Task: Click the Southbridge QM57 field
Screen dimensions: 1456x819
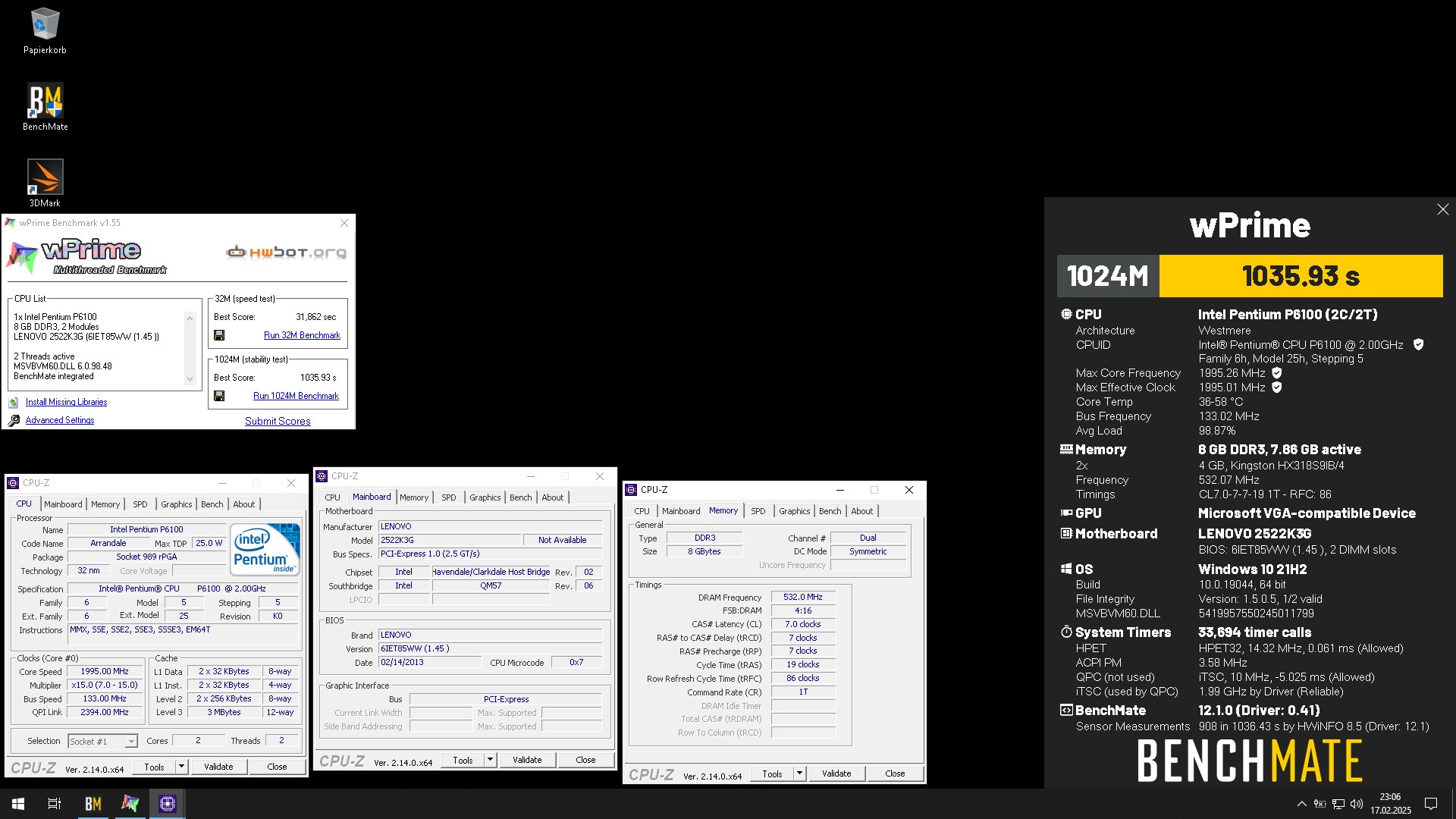Action: [491, 586]
